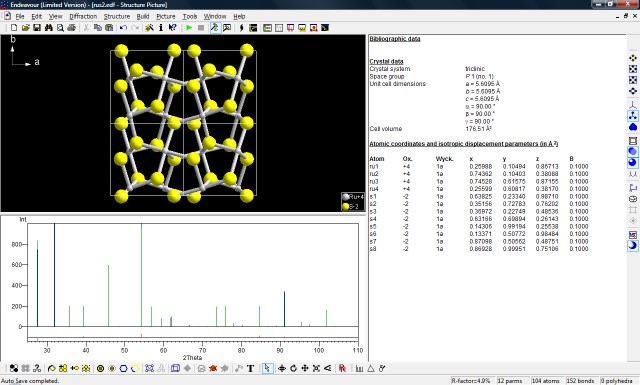Image resolution: width=640 pixels, height=385 pixels.
Task: Click the grey Ru+4 legend sphere
Action: (346, 197)
